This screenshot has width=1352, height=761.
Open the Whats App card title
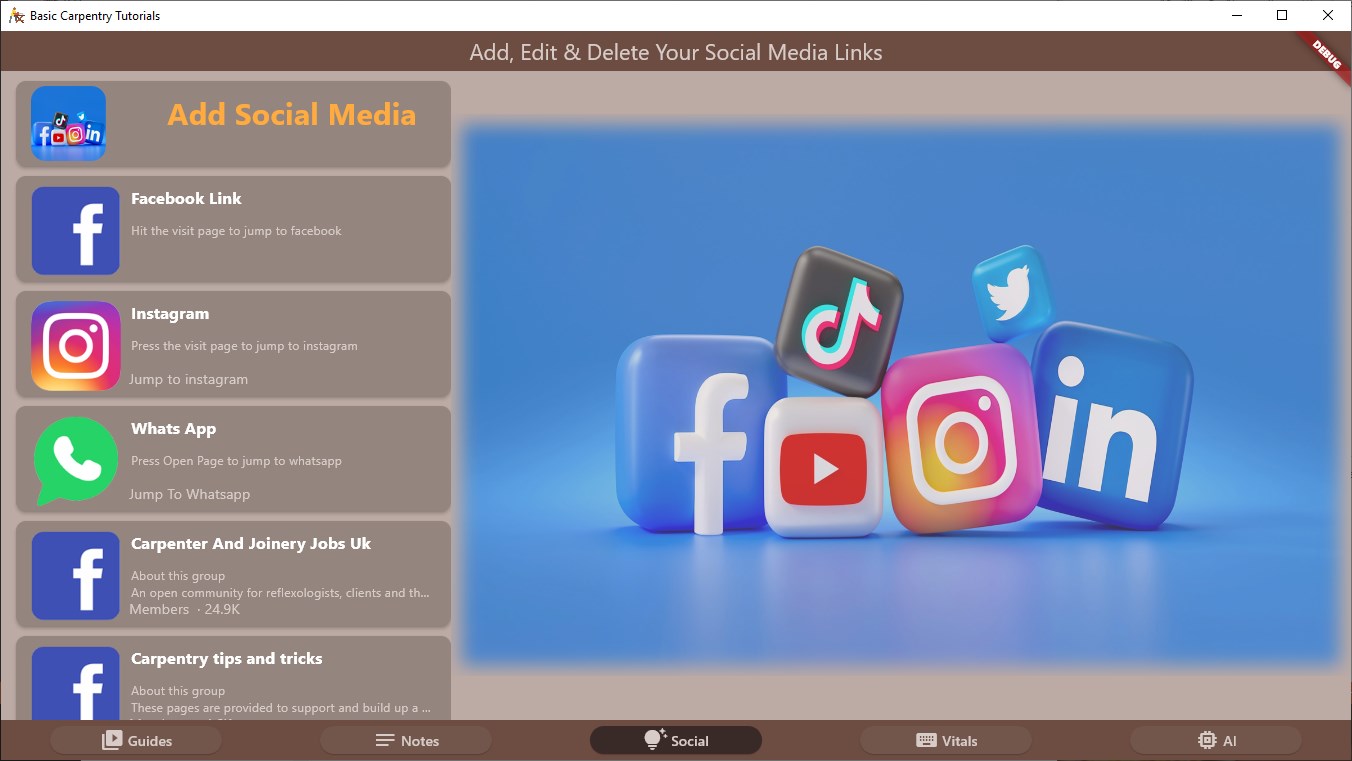tap(173, 428)
